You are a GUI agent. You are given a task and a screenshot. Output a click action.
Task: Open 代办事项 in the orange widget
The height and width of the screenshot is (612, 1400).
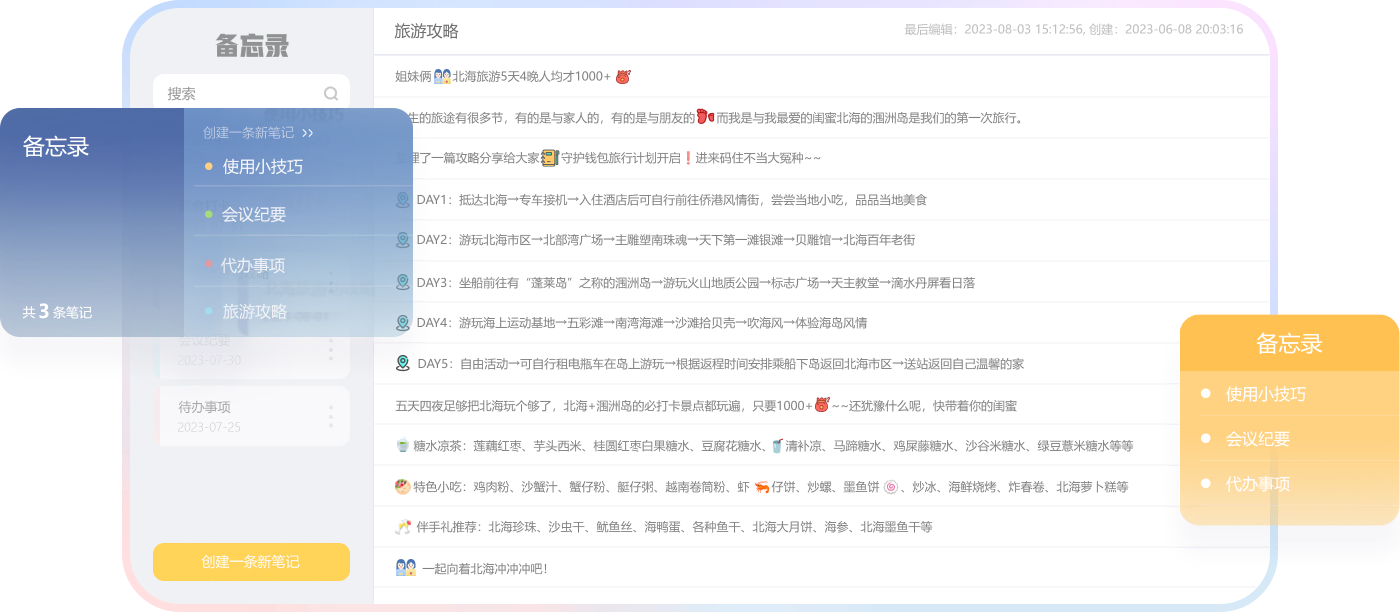1258,484
